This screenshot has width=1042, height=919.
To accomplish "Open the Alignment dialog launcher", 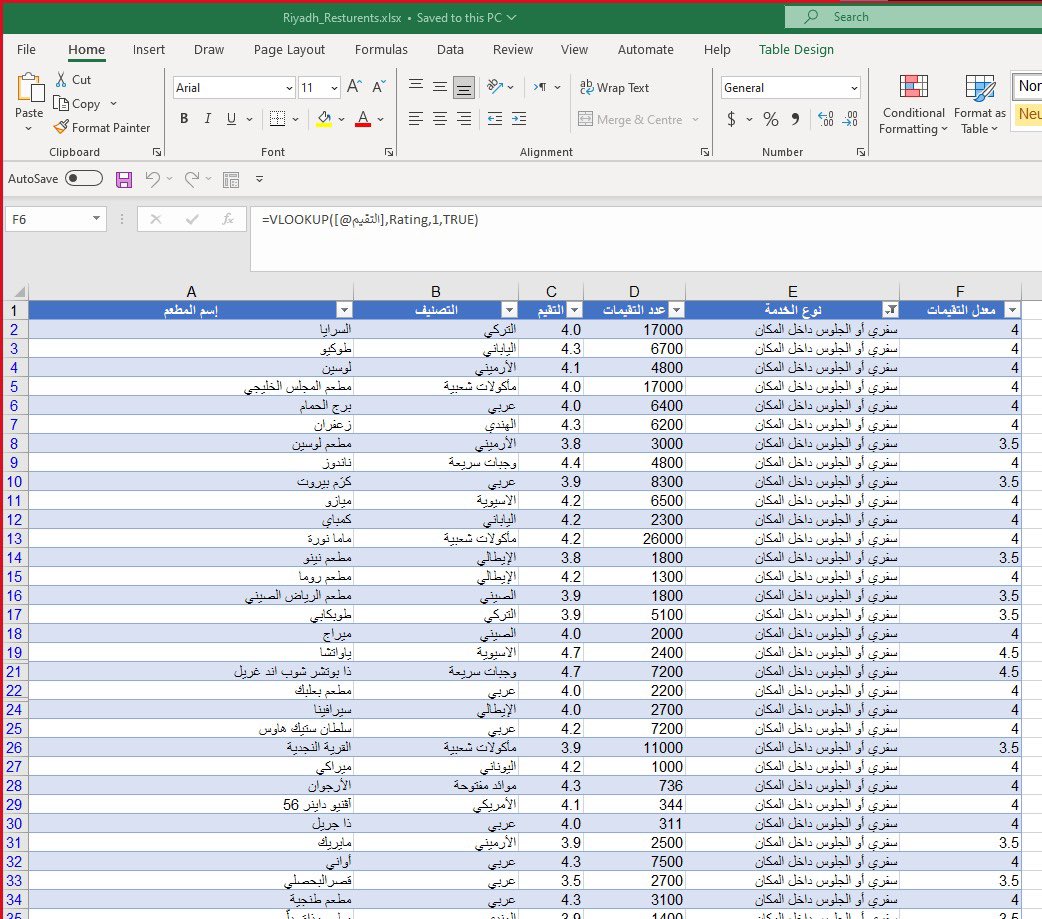I will point(704,152).
